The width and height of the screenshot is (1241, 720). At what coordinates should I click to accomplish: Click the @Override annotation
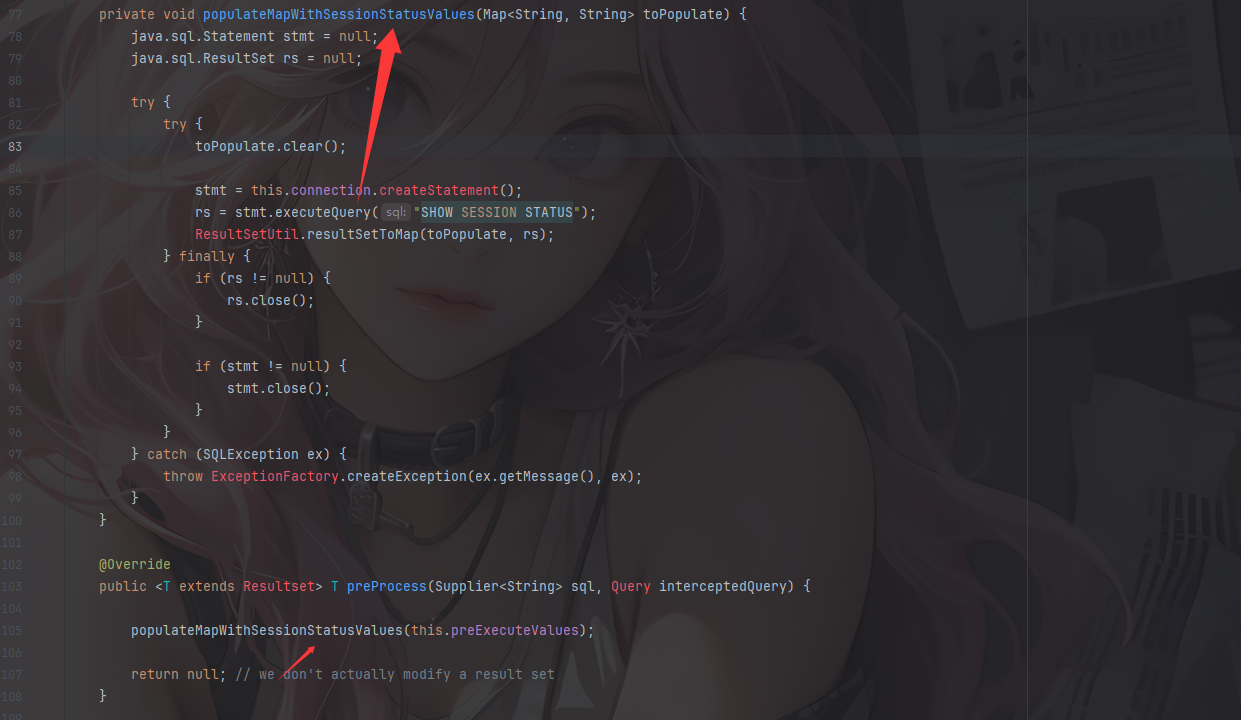[x=134, y=564]
